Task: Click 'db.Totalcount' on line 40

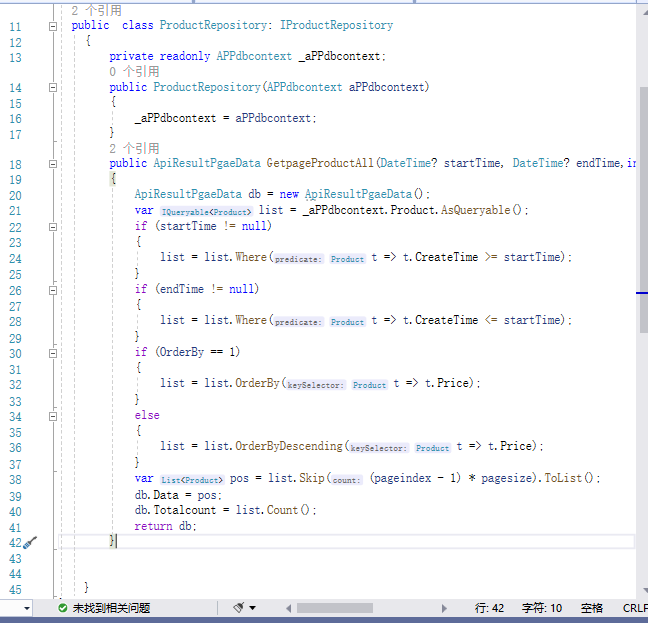Action: point(175,510)
